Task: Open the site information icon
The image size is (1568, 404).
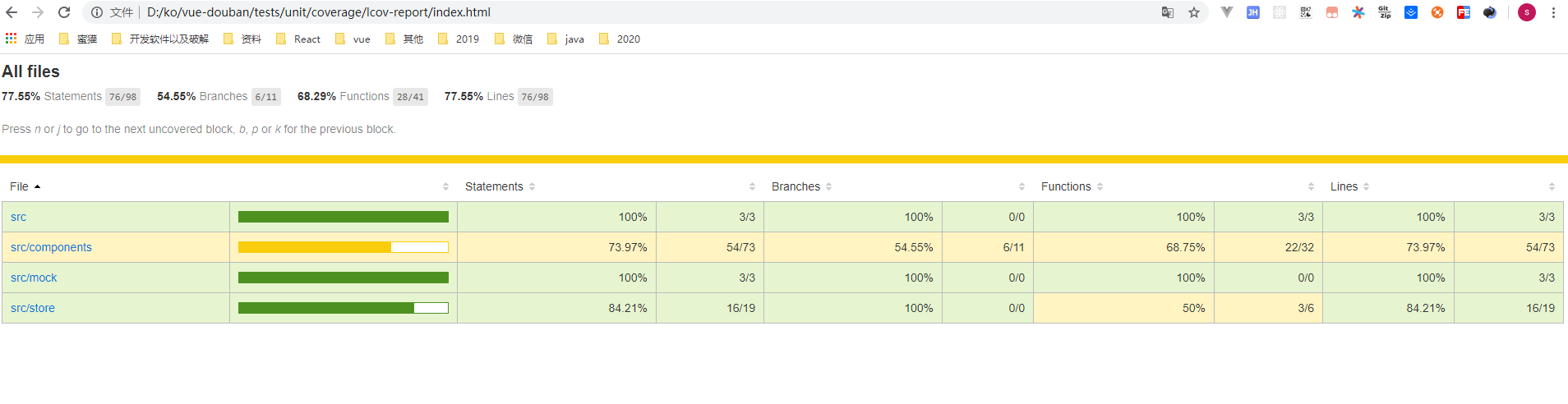Action: pyautogui.click(x=97, y=12)
